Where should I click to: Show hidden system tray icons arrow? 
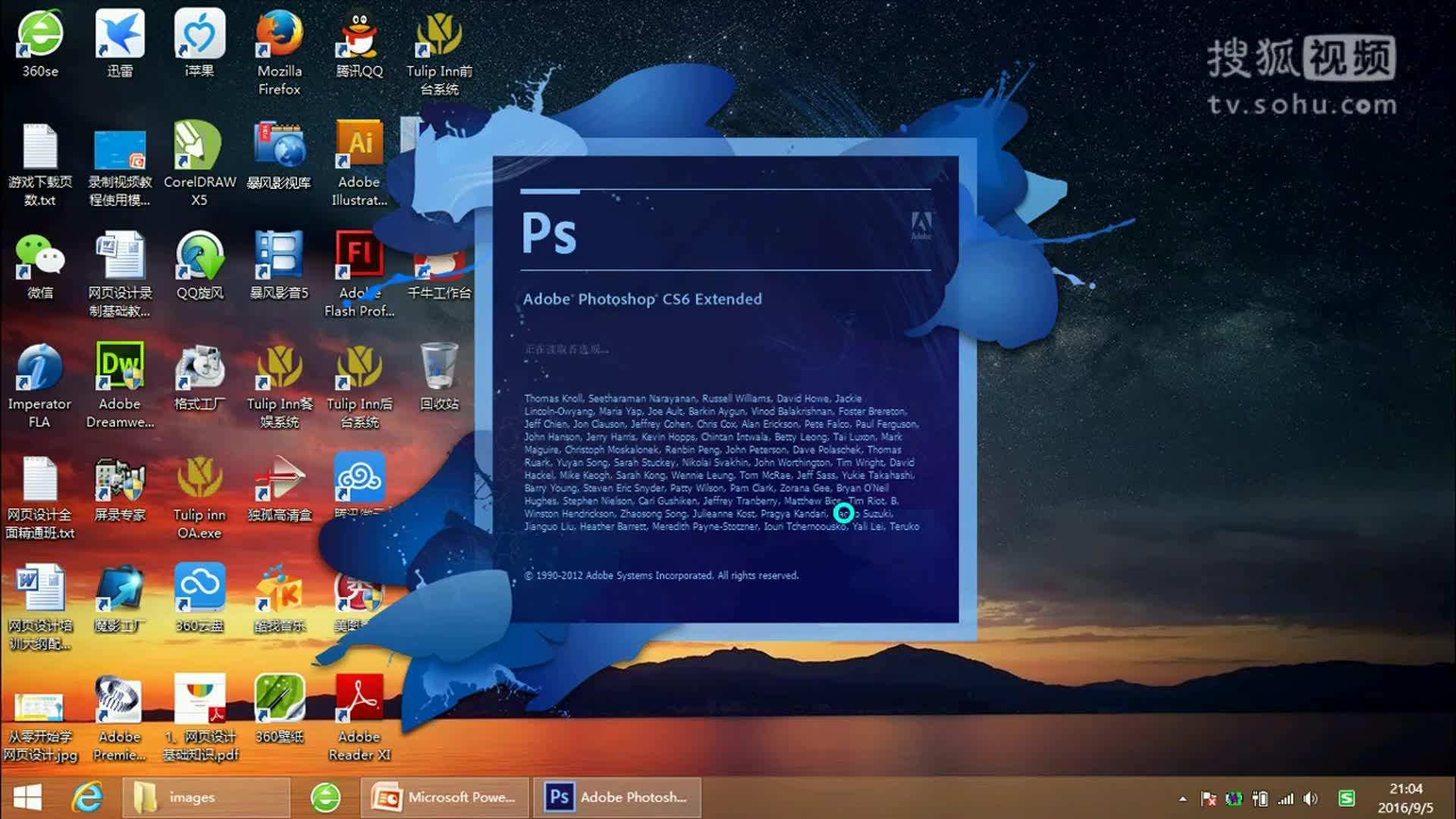[x=1182, y=799]
